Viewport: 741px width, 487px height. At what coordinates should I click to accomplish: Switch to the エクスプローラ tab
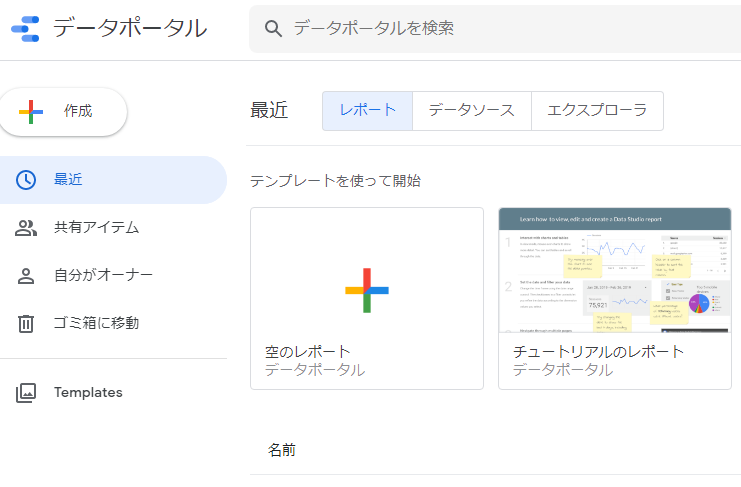click(x=597, y=111)
